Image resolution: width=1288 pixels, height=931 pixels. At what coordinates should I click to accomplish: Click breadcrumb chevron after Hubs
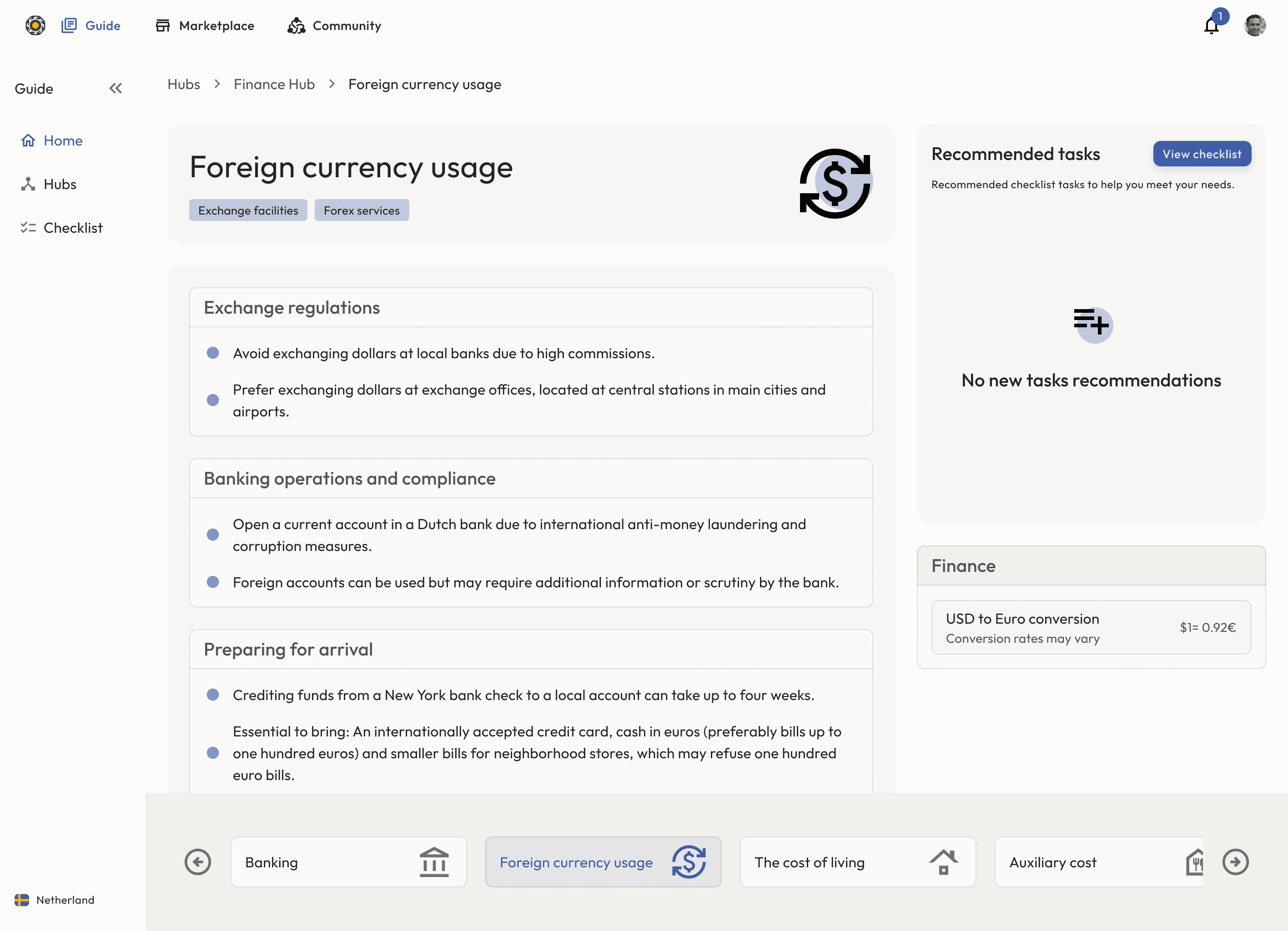(x=217, y=84)
